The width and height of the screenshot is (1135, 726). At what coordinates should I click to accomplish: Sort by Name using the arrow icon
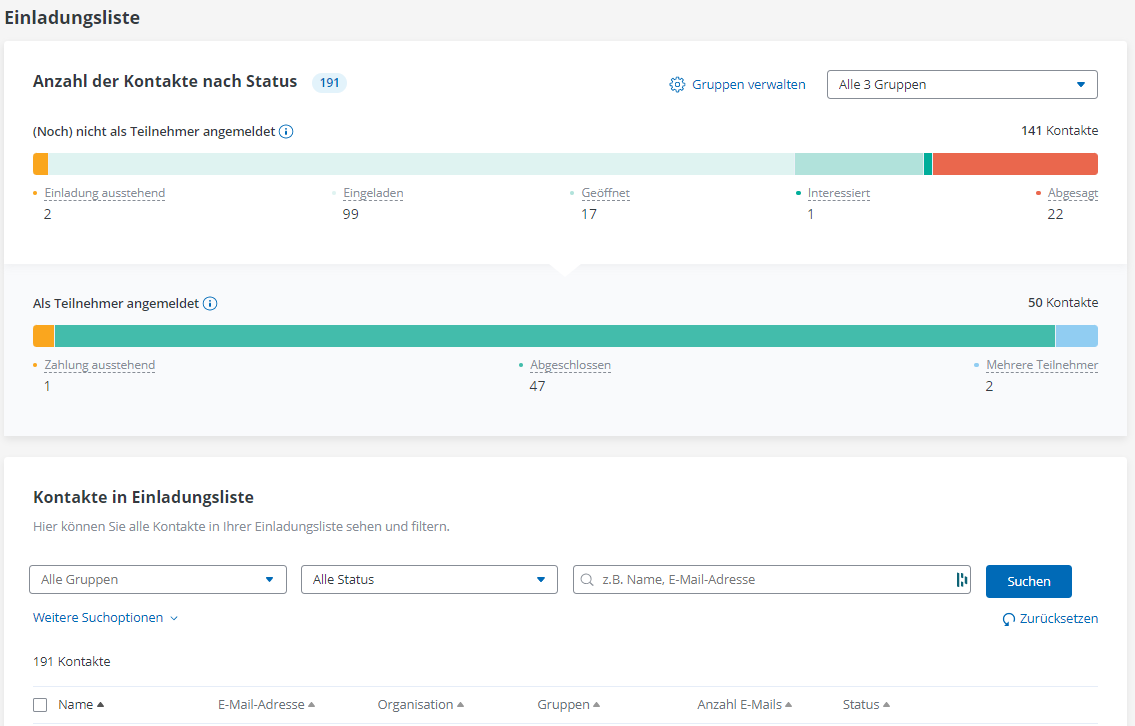pos(100,705)
